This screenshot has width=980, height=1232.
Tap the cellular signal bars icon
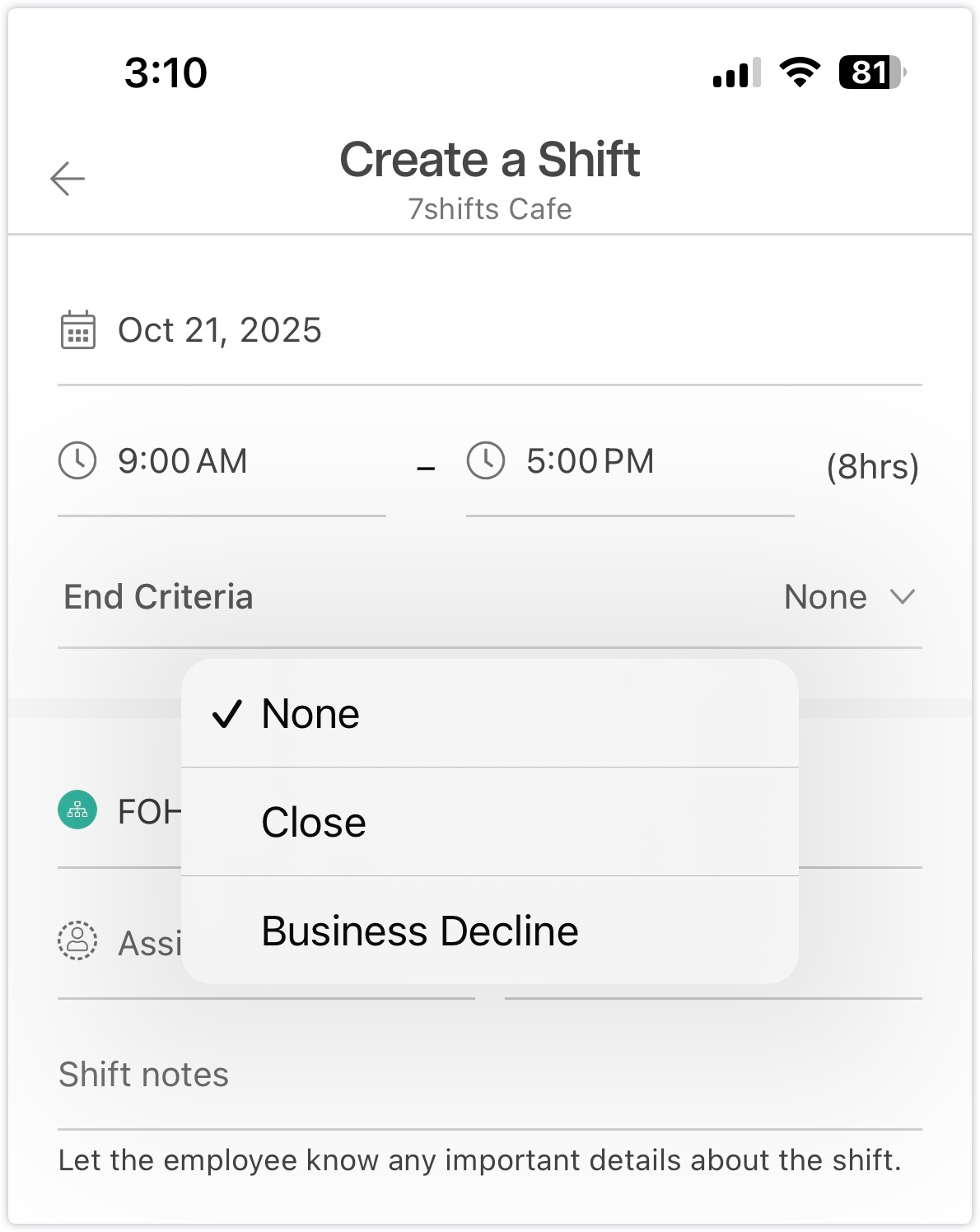736,73
